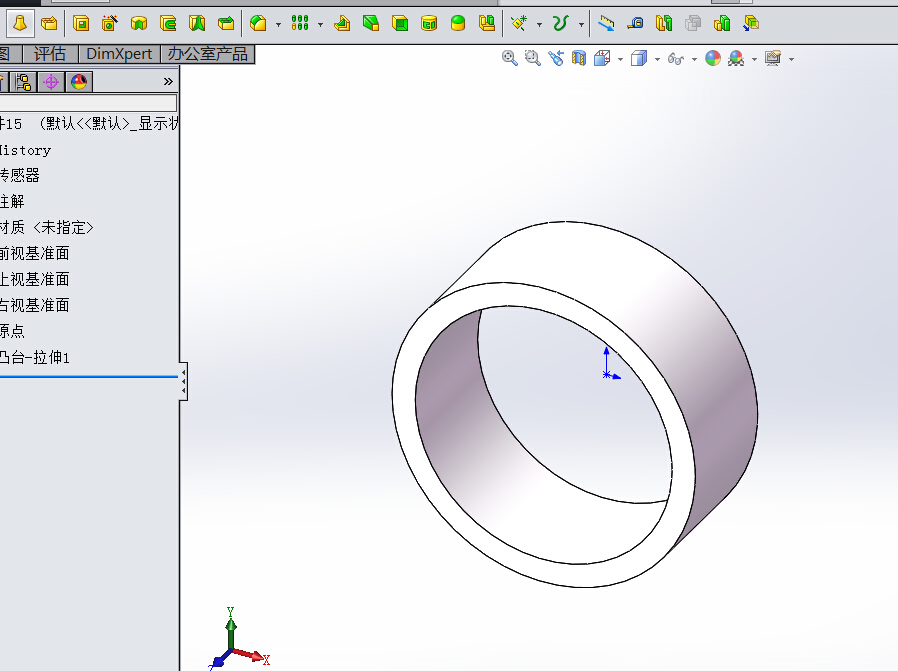Open the ConfigurationManager panel tab
This screenshot has height=671, width=898.
pyautogui.click(x=23, y=82)
